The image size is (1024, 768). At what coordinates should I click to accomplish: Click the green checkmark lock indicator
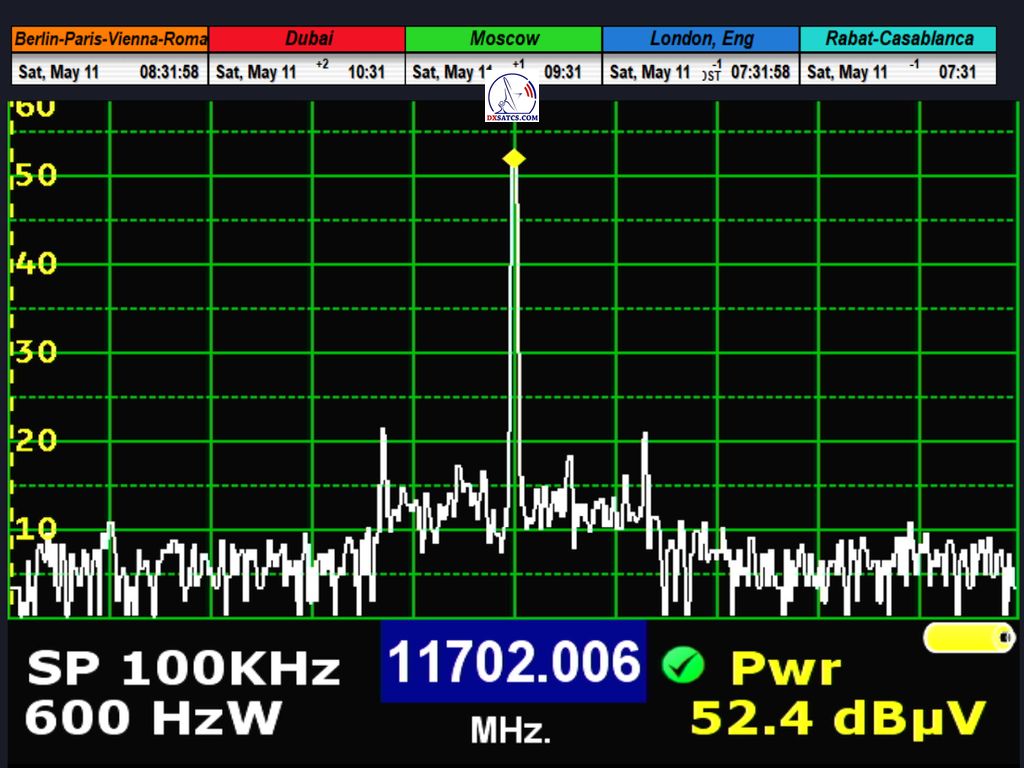click(683, 664)
